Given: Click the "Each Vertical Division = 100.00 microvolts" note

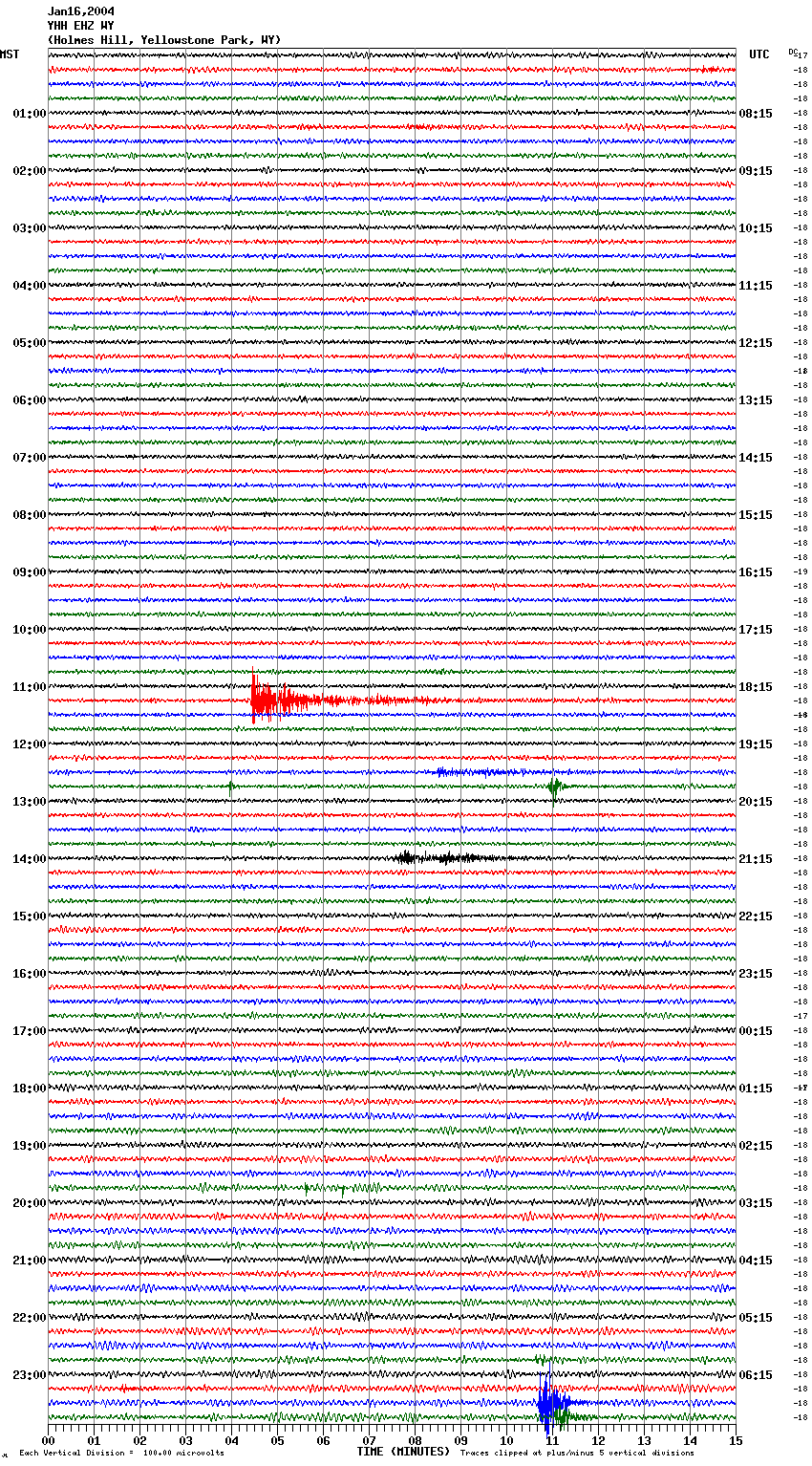Looking at the screenshot, I should 121,1453.
